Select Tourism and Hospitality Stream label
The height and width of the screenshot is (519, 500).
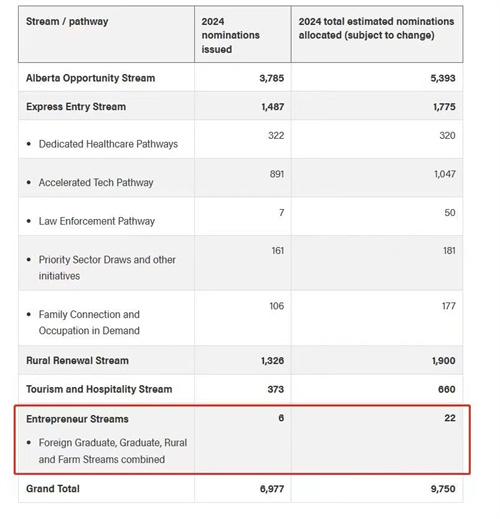tap(99, 389)
